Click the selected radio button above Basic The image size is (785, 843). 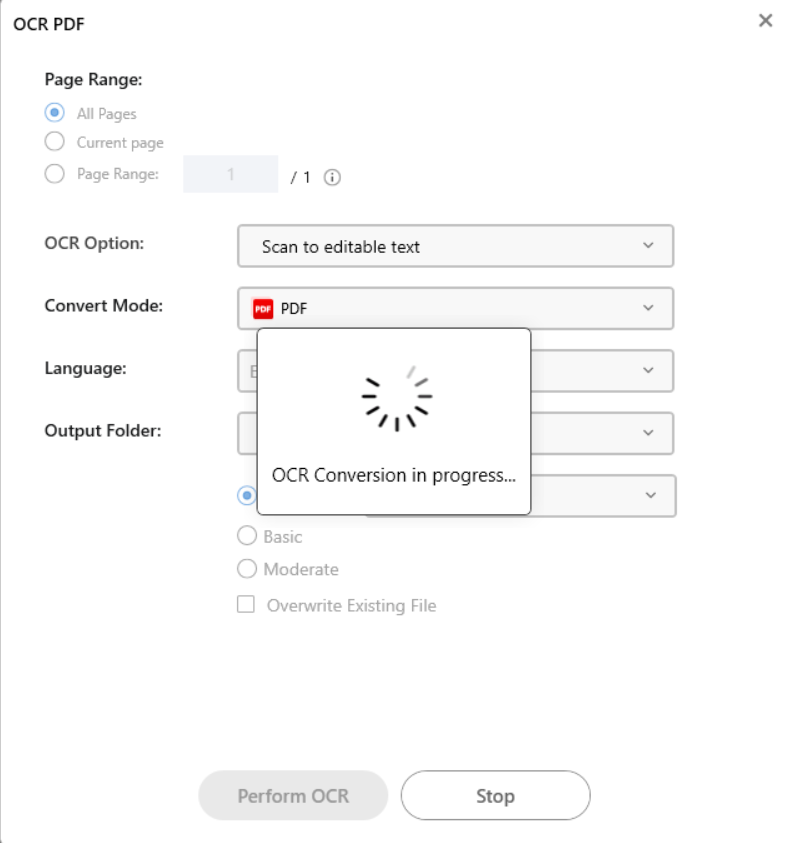246,494
